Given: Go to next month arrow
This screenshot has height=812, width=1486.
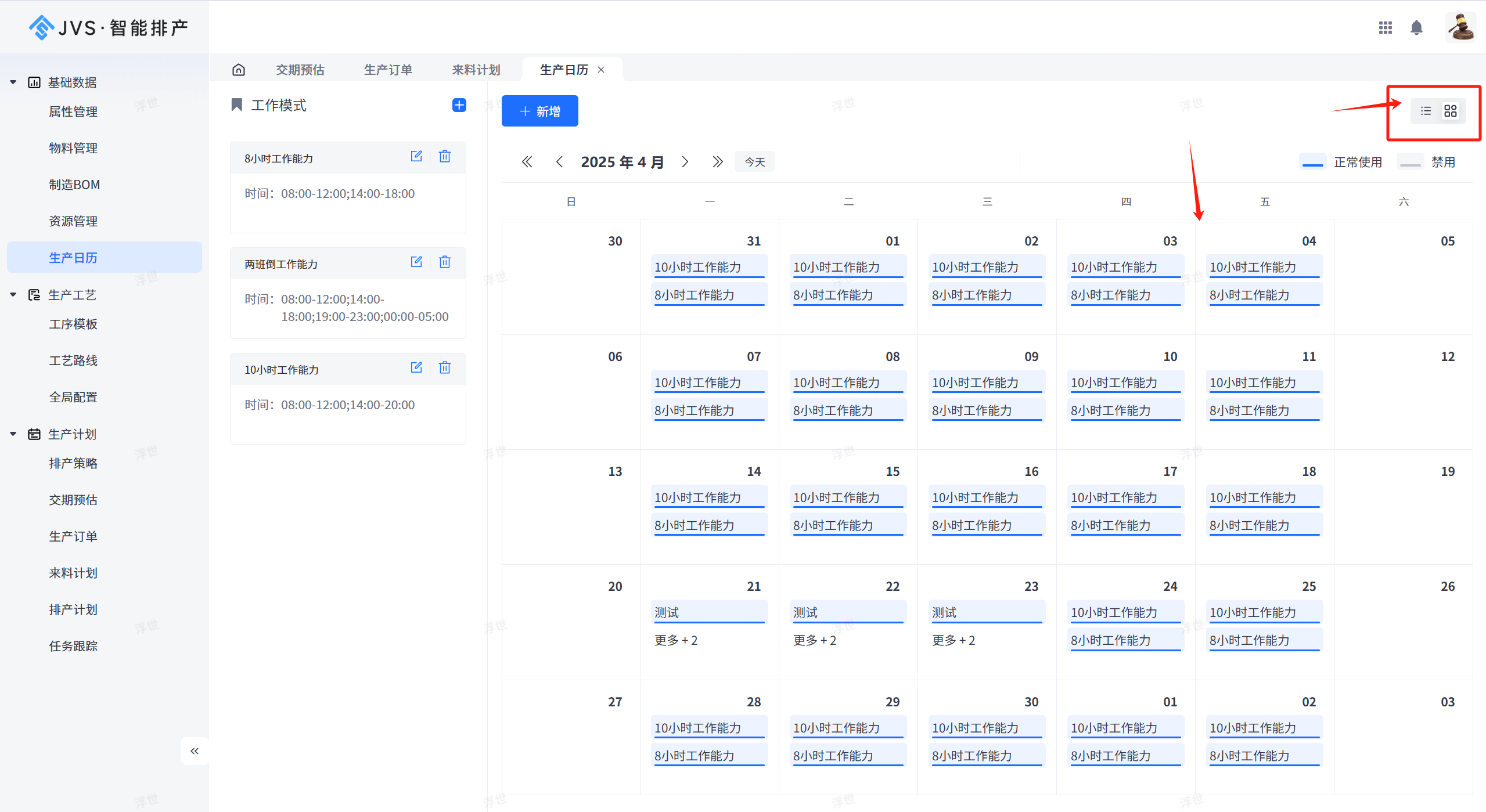Looking at the screenshot, I should pos(685,162).
